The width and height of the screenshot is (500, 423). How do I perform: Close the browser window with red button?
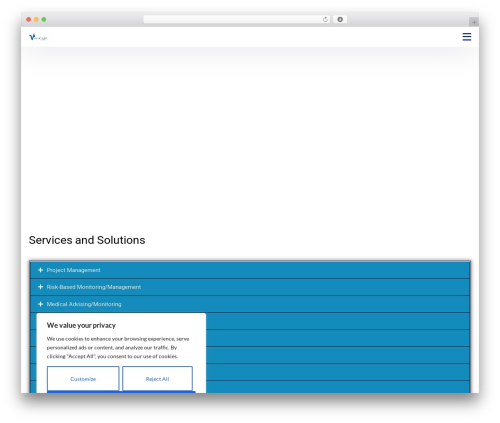[x=29, y=20]
